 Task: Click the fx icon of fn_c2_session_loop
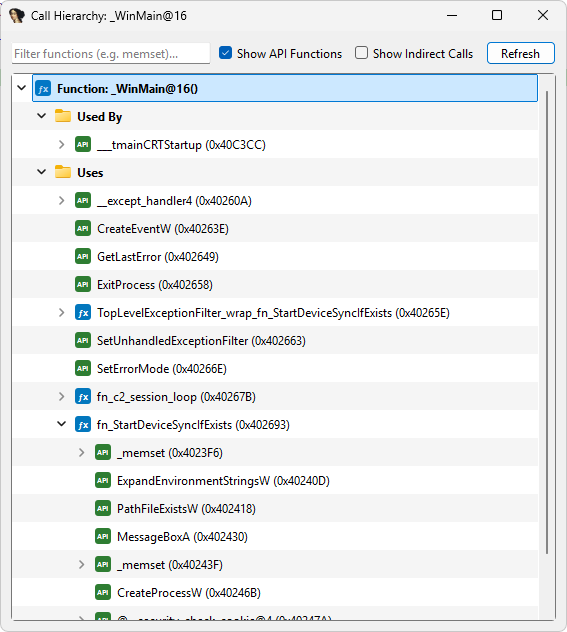tap(83, 397)
